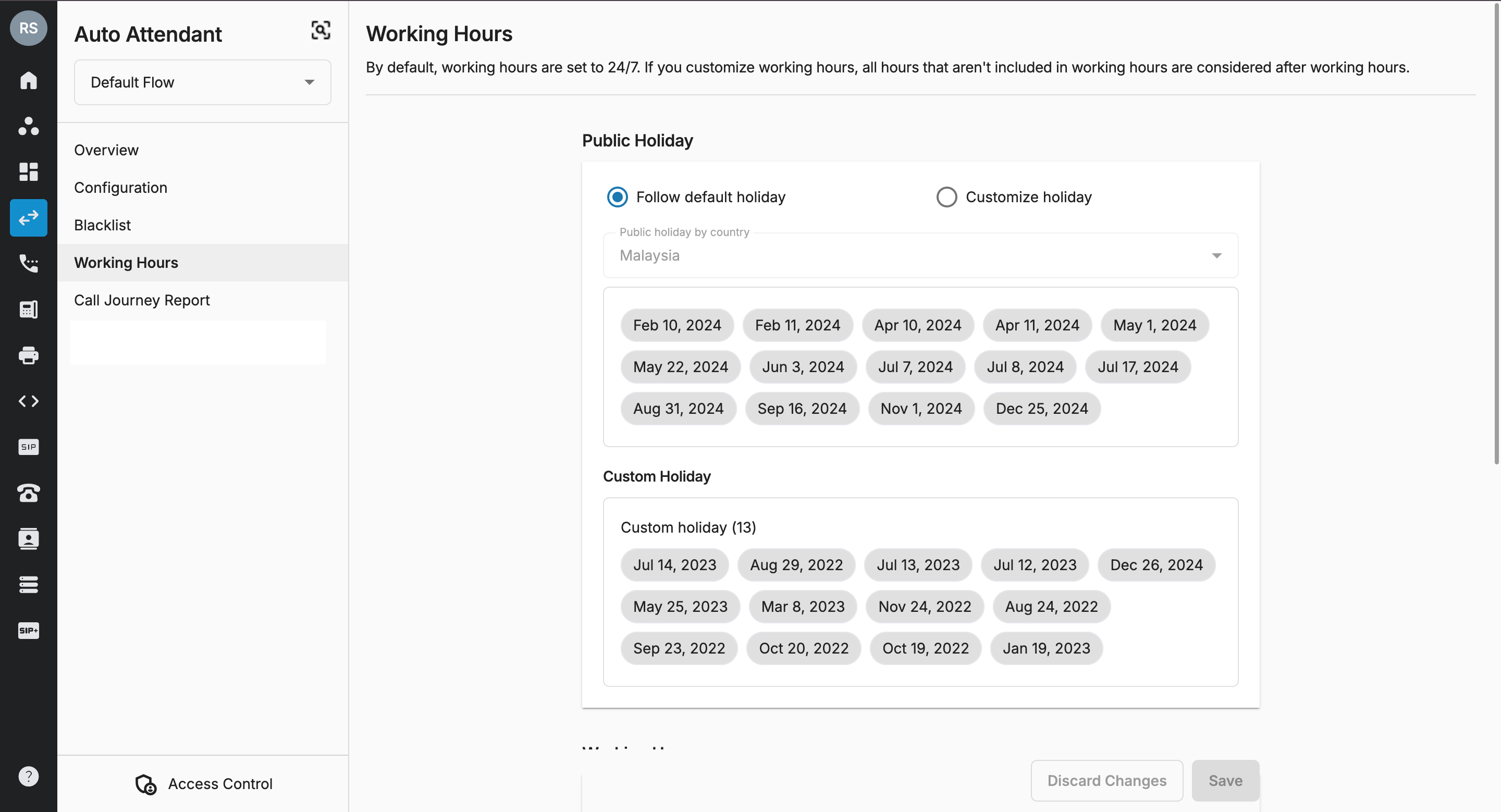Viewport: 1501px width, 812px height.
Task: Click the SIP icon in sidebar
Action: (29, 447)
